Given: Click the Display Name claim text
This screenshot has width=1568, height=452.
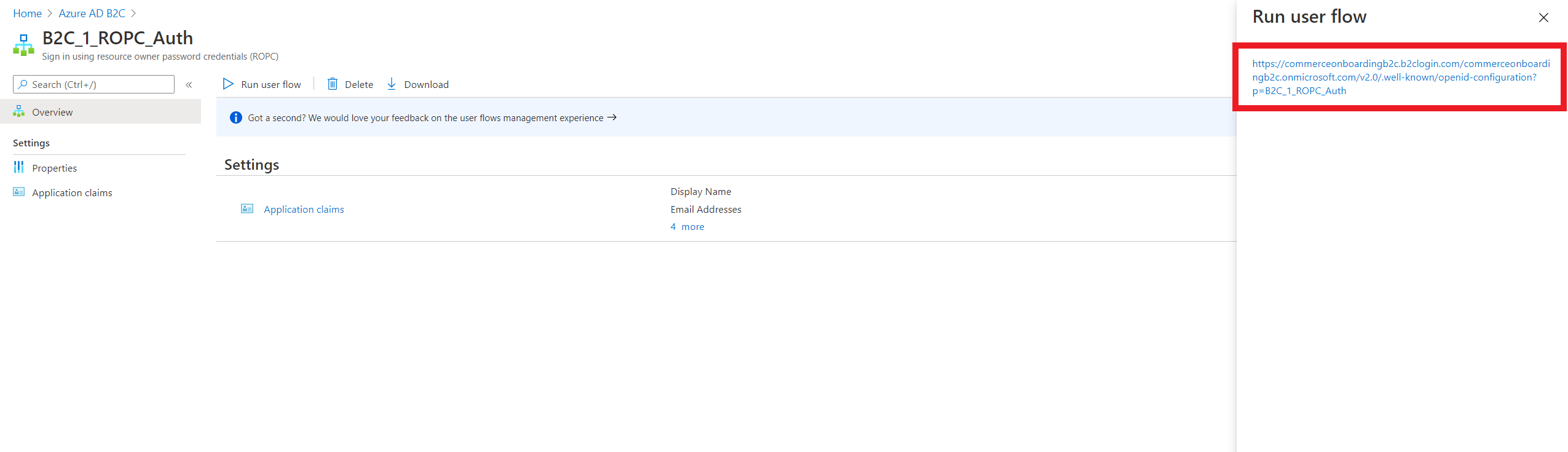Looking at the screenshot, I should pyautogui.click(x=701, y=192).
